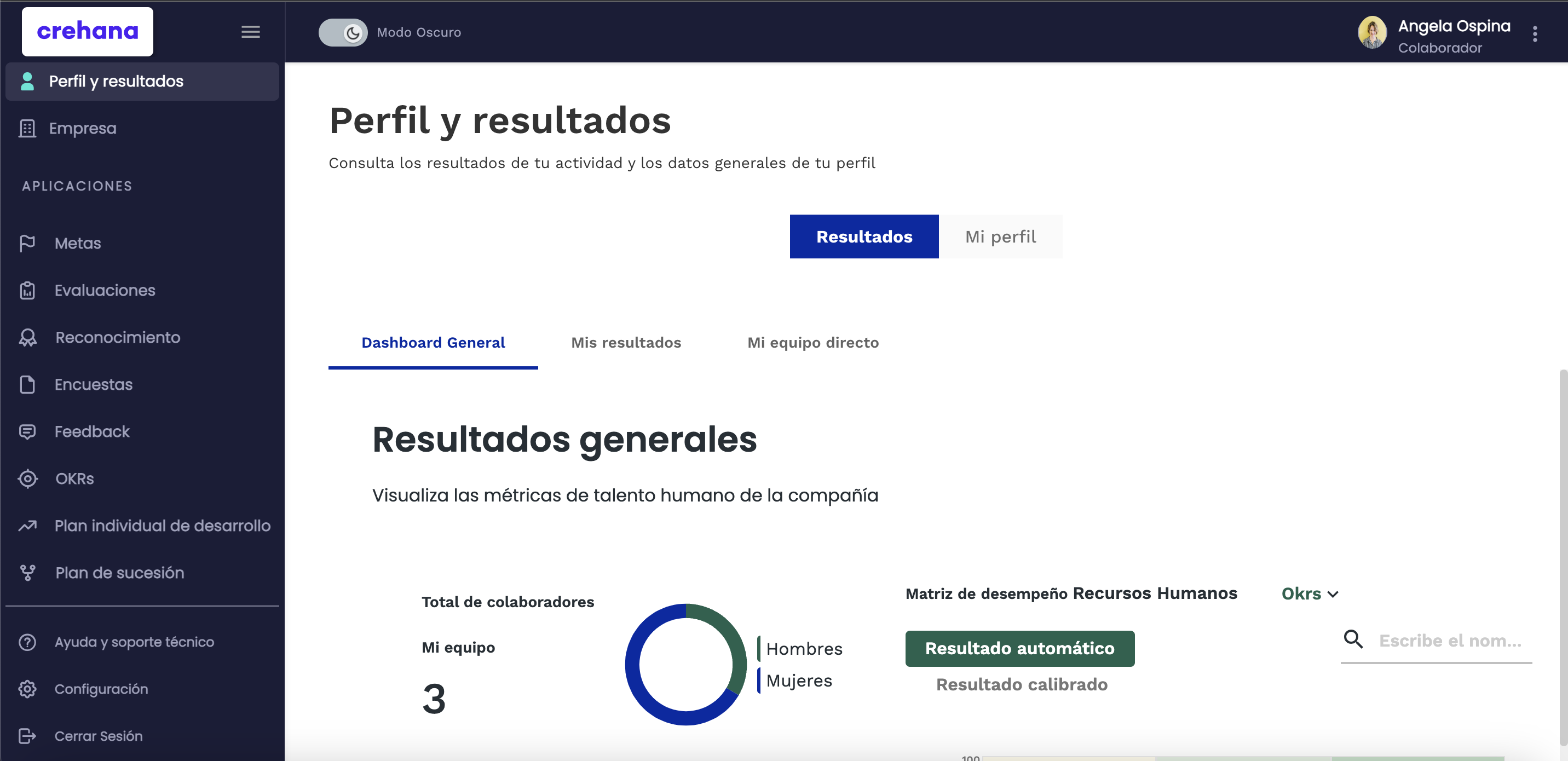Open Configuración using the gear icon
The width and height of the screenshot is (1568, 761).
coord(28,689)
